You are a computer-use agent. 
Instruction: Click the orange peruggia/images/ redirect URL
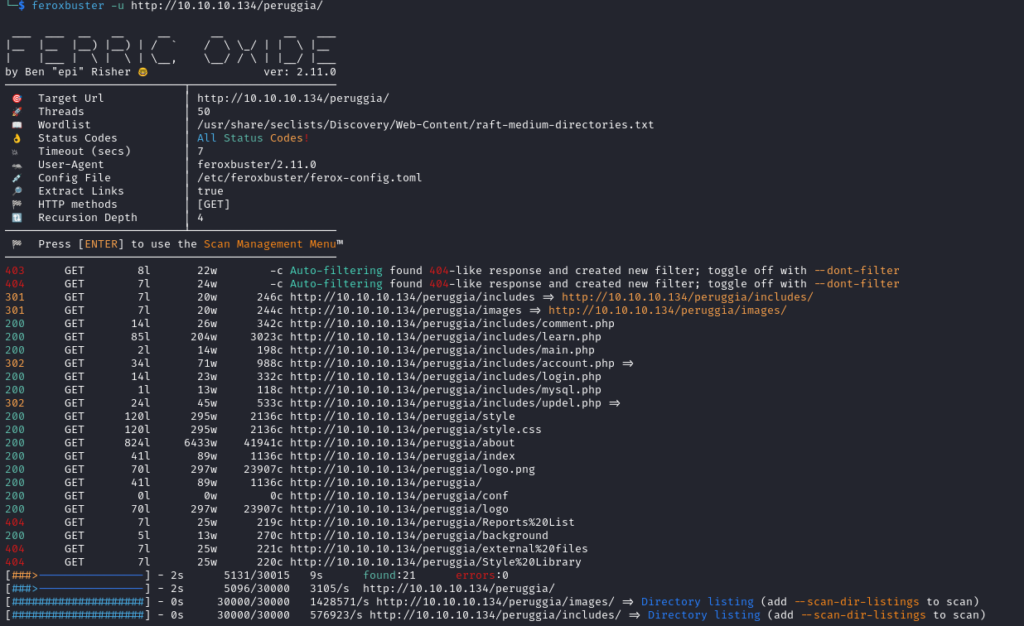click(x=667, y=310)
